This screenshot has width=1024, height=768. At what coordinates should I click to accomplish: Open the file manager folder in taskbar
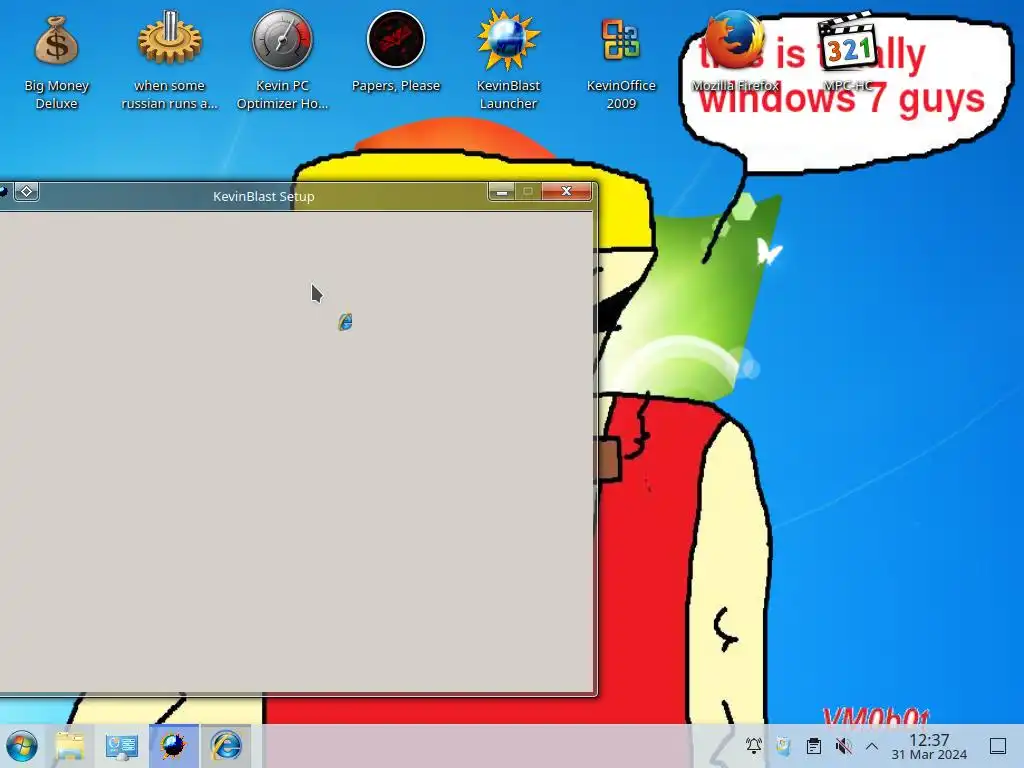(x=70, y=746)
